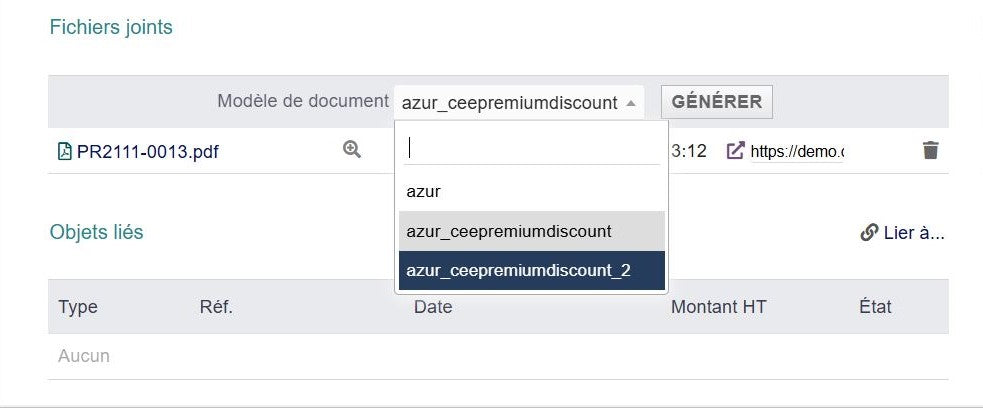Viewport: 983px width, 408px height.
Task: Click the État column header
Action: (875, 307)
